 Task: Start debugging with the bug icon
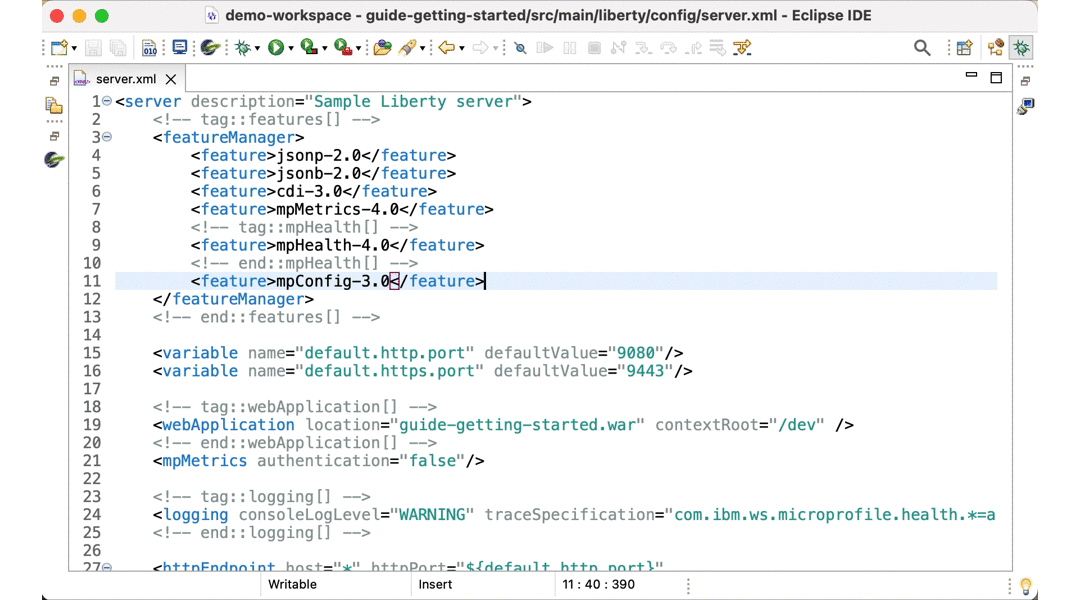242,48
